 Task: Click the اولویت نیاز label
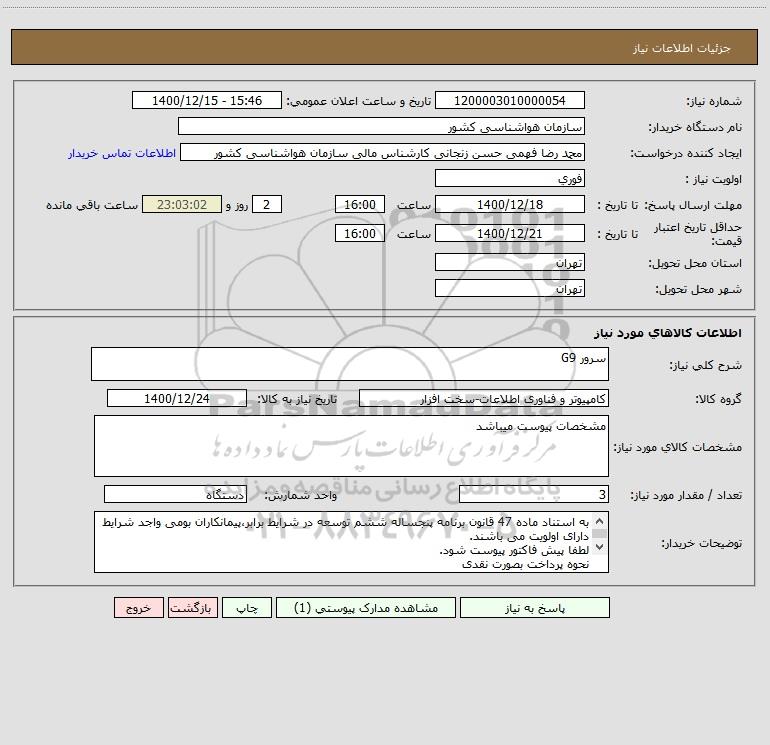(x=714, y=179)
